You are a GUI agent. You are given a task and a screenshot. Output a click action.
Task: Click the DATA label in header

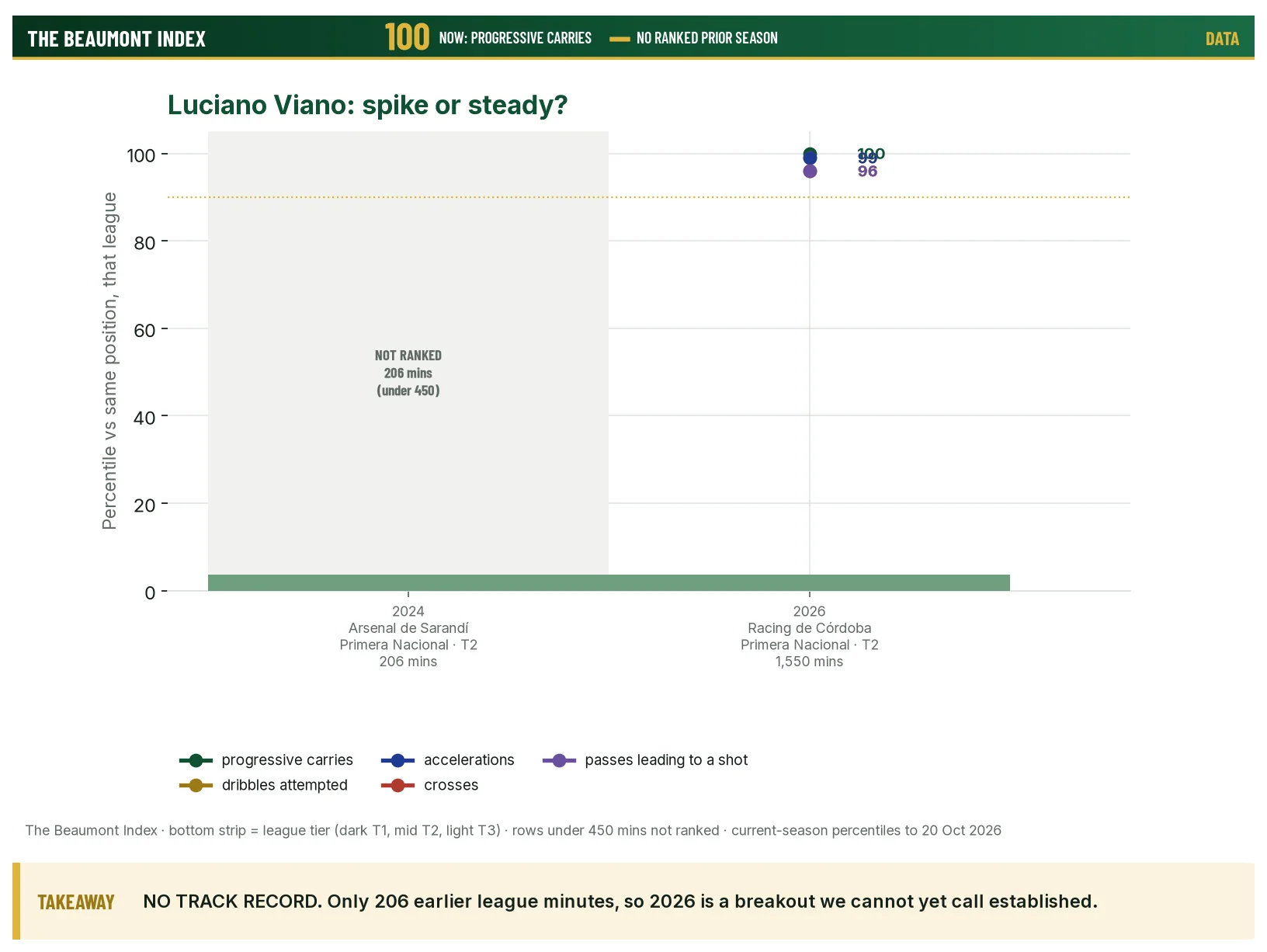[x=1222, y=39]
